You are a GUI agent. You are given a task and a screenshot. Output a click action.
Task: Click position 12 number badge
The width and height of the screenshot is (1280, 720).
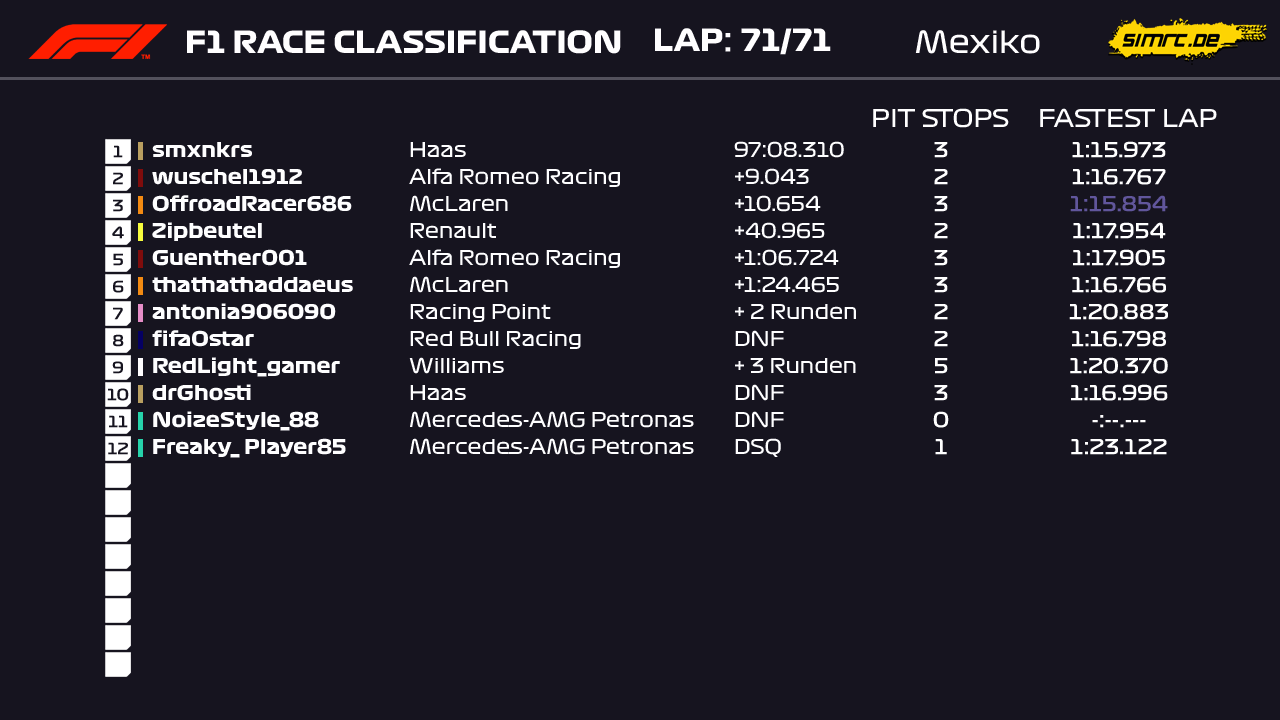coord(118,448)
